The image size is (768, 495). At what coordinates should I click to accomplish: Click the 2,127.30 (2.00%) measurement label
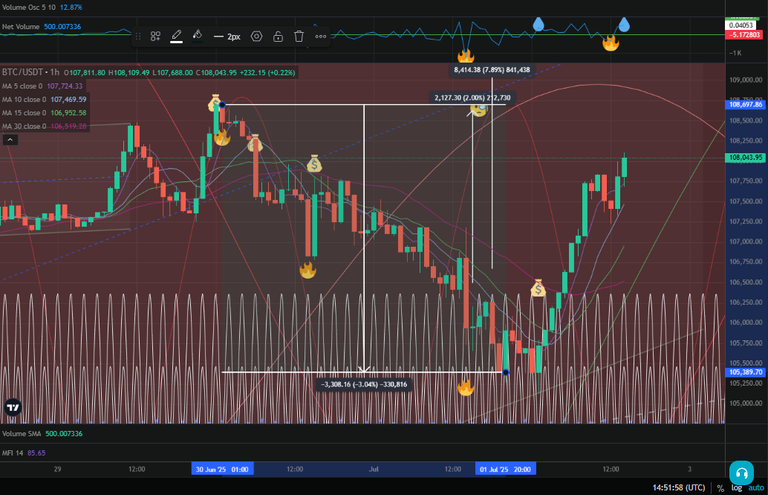pyautogui.click(x=472, y=98)
